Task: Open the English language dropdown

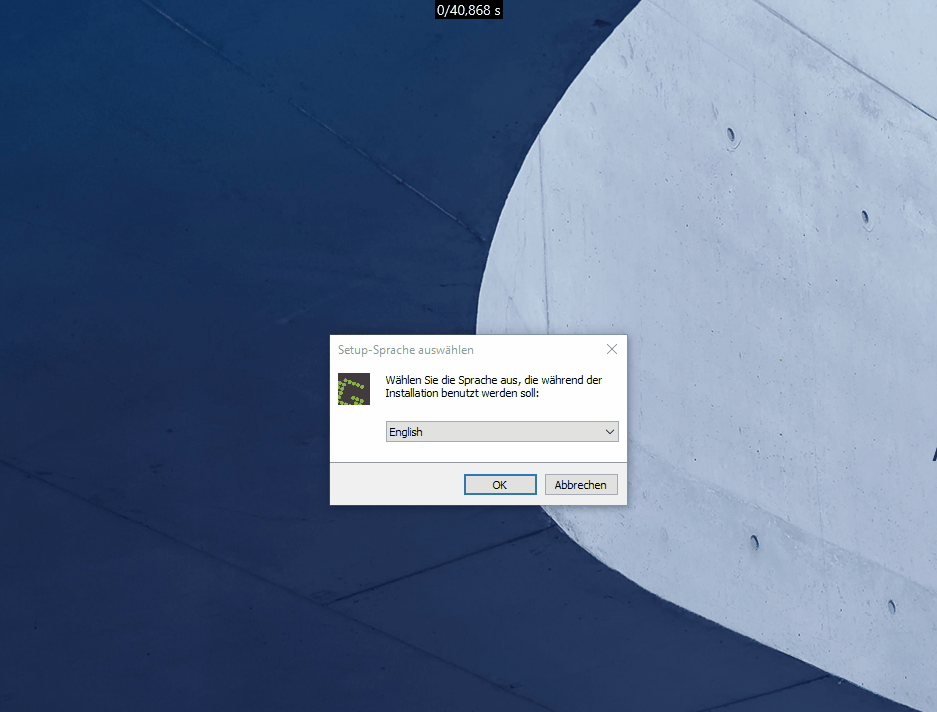Action: pyautogui.click(x=502, y=432)
